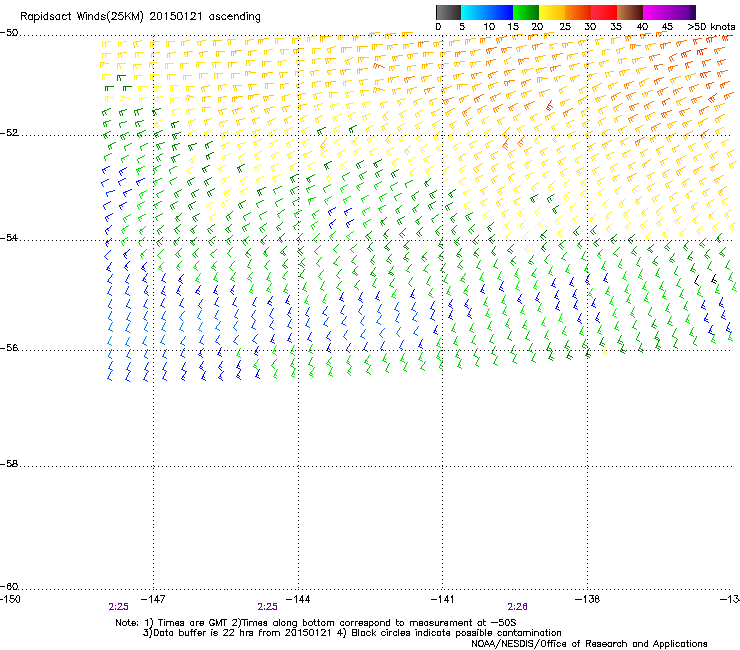Click the red 30-35 knots legend color

(604, 12)
